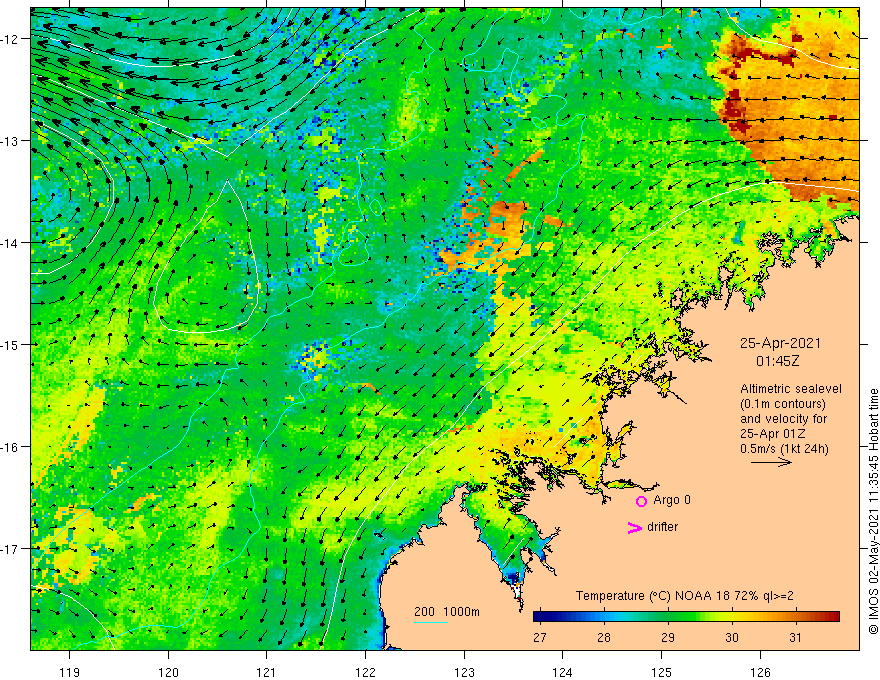Image resolution: width=880 pixels, height=680 pixels.
Task: Click the Argo 0 legend label
Action: coord(672,500)
